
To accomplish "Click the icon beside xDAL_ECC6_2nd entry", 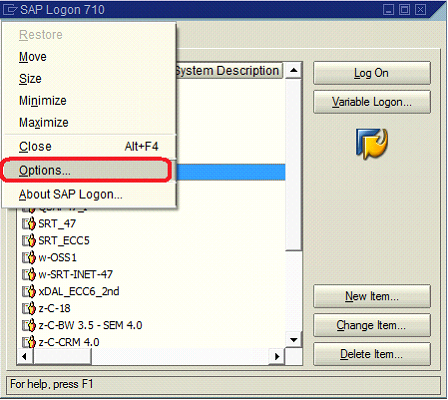I will click(x=29, y=291).
